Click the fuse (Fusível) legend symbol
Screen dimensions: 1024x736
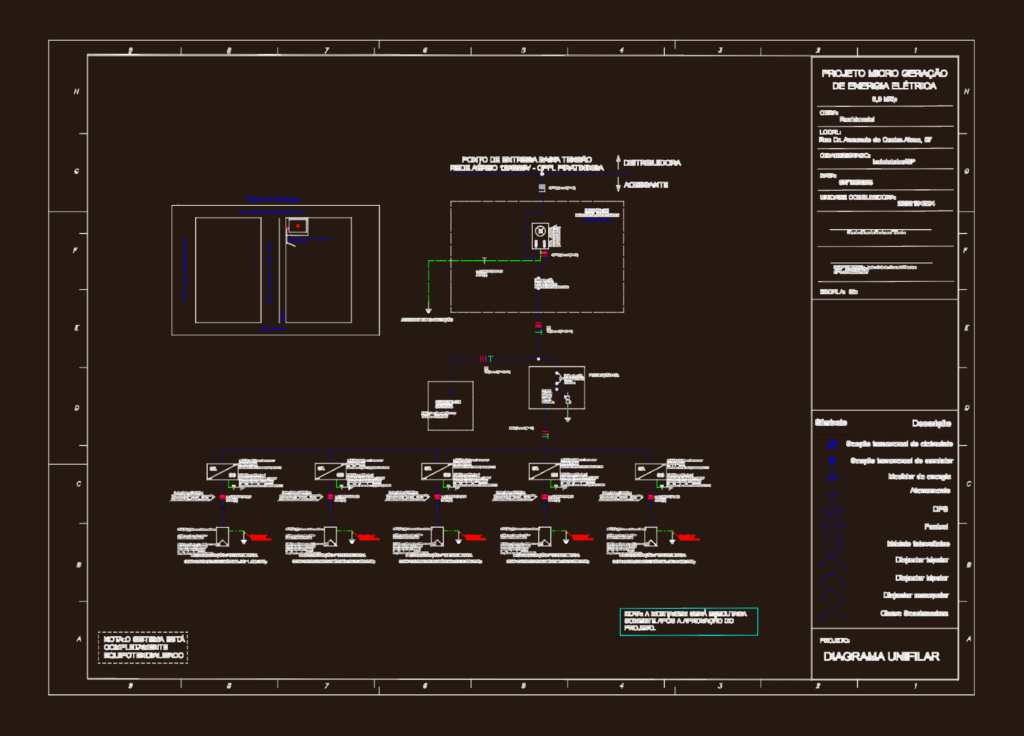point(833,527)
